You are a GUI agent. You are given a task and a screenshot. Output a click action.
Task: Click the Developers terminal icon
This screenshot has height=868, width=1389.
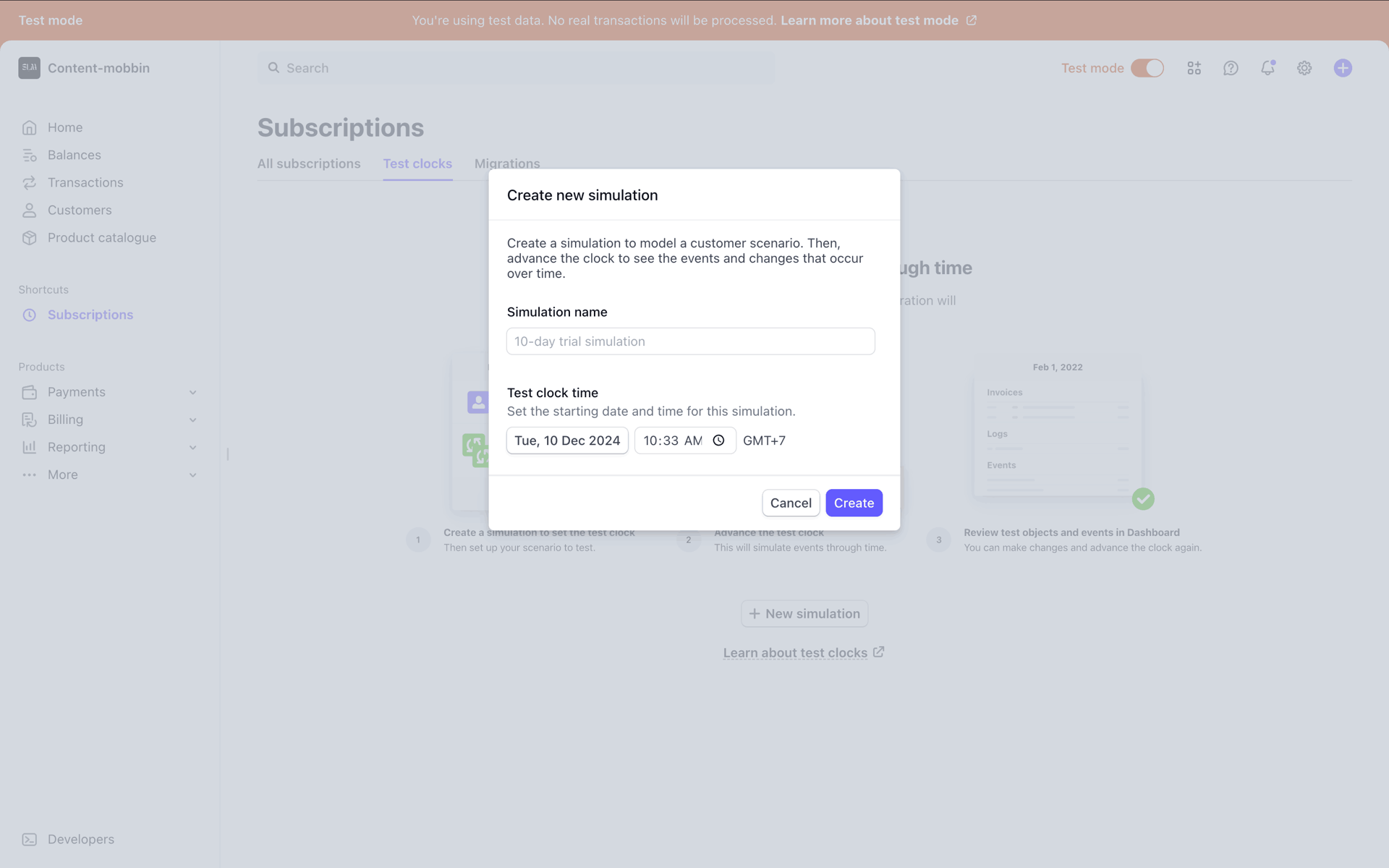[x=29, y=839]
